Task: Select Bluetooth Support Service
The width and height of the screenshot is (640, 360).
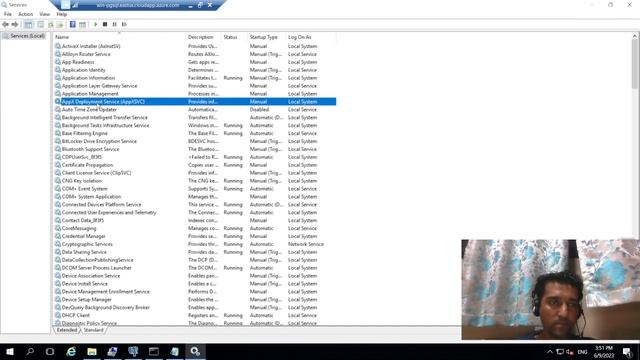Action: point(91,149)
